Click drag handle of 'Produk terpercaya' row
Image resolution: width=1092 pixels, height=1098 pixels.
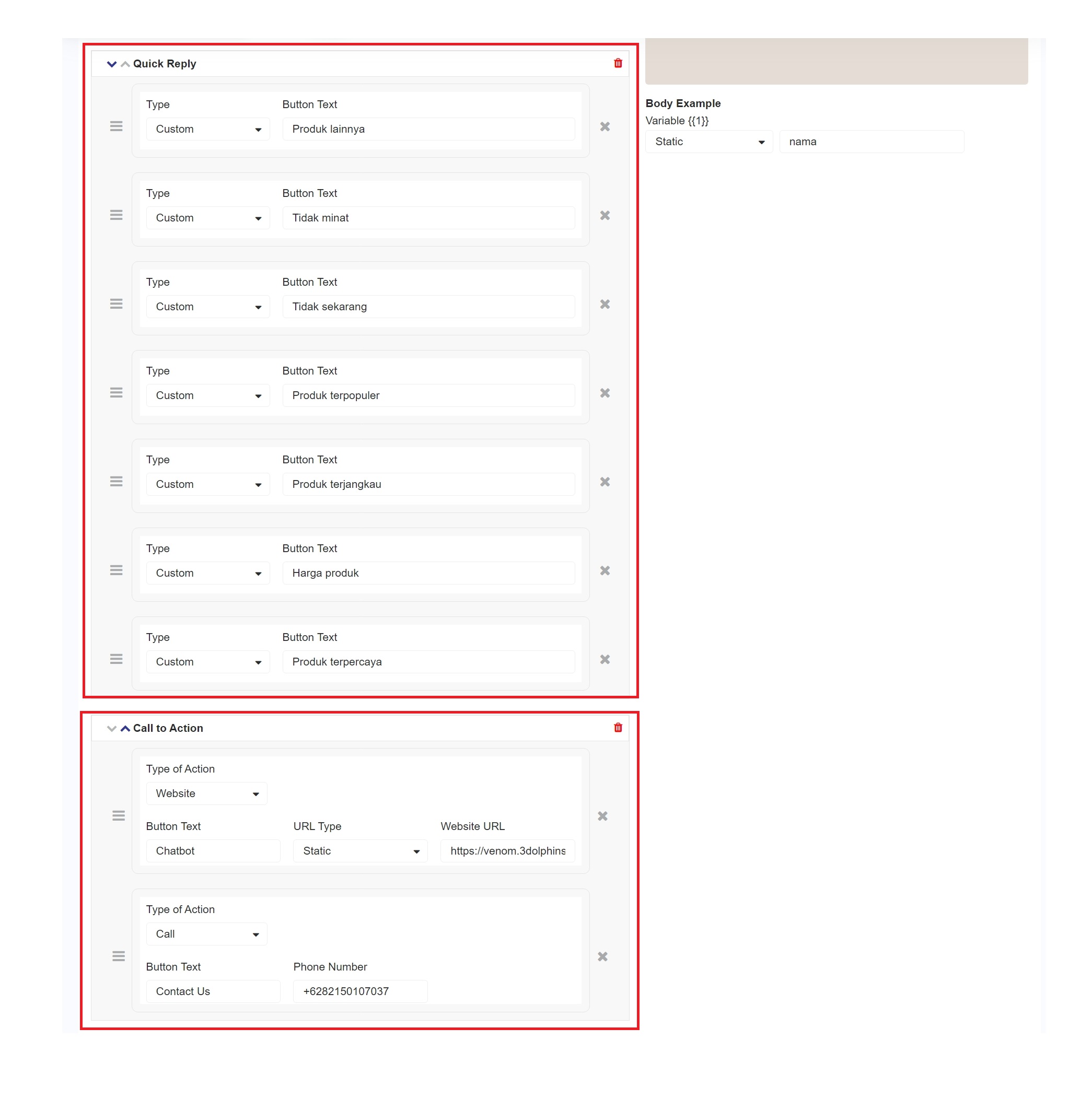click(116, 659)
